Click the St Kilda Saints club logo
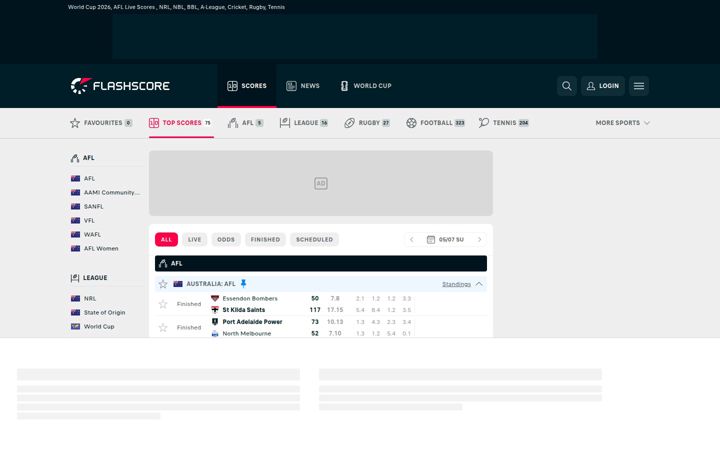The height and width of the screenshot is (450, 720). click(x=214, y=310)
